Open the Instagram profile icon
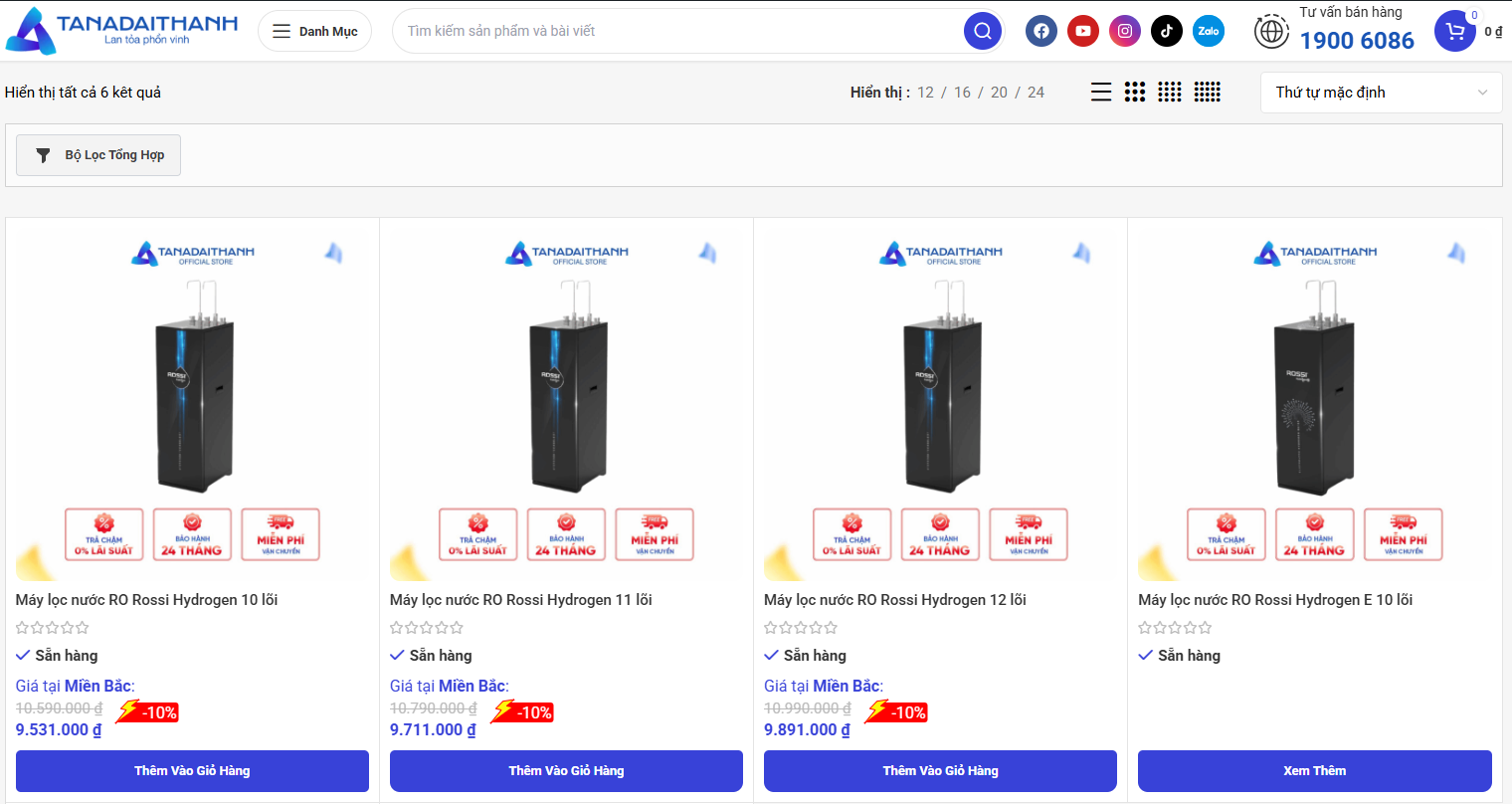 pyautogui.click(x=1125, y=31)
